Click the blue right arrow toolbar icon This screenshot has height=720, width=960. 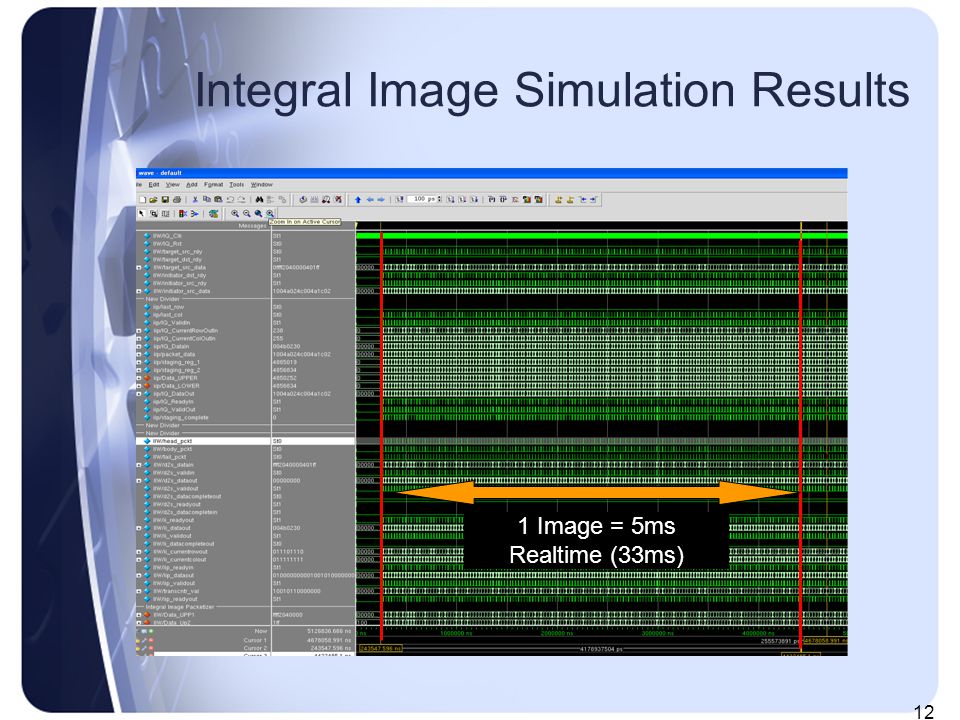point(381,200)
